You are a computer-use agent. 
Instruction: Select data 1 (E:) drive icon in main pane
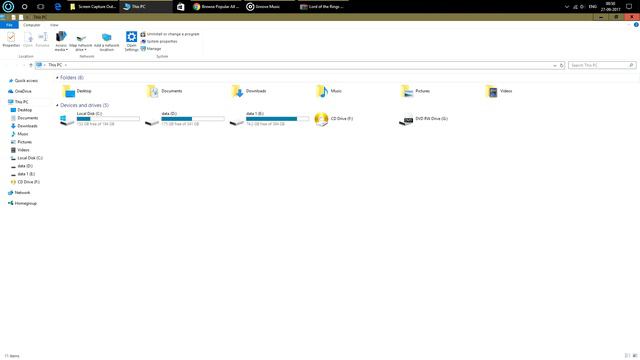tap(236, 122)
